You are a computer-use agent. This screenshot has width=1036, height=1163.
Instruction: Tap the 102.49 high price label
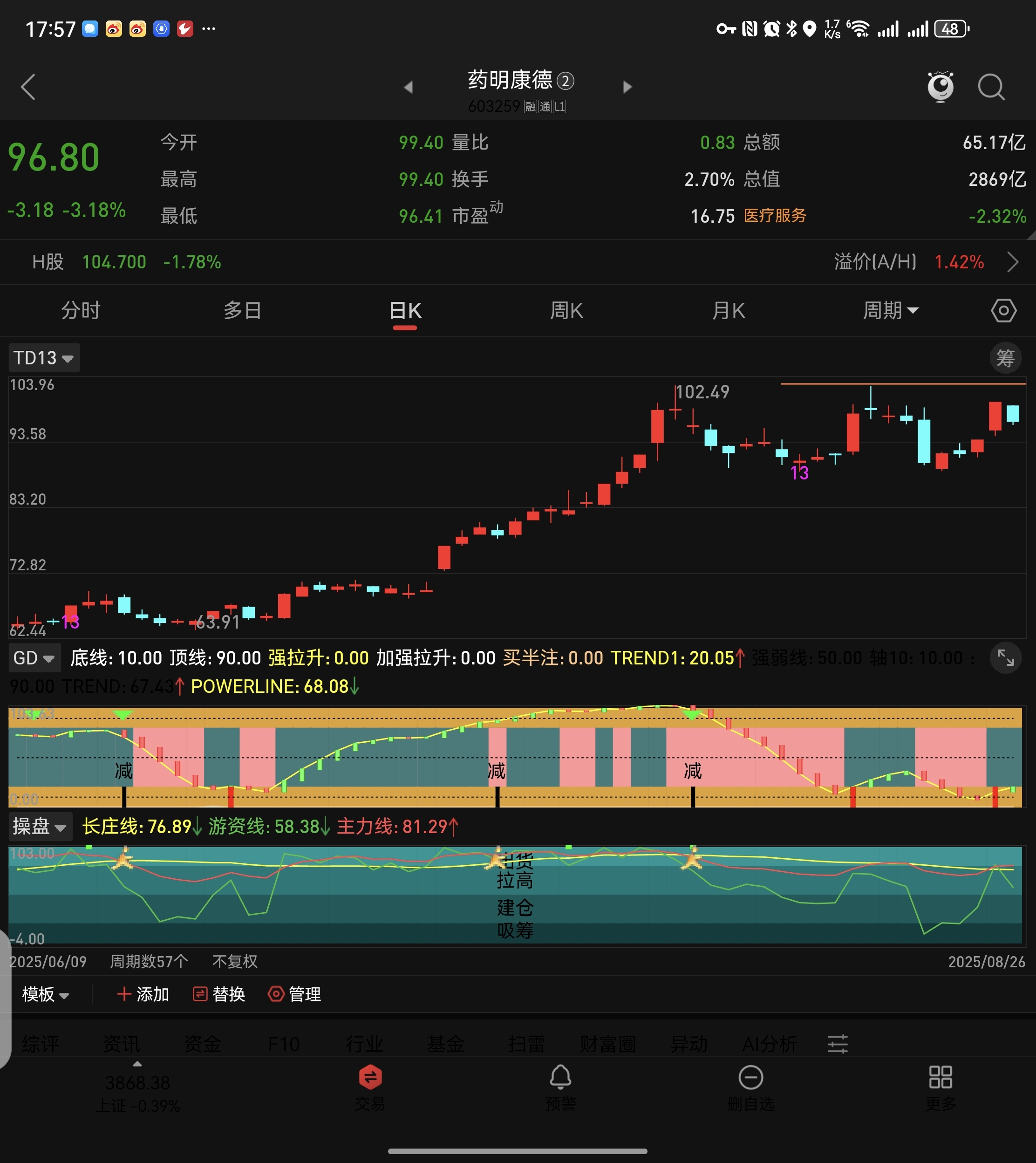coord(702,392)
